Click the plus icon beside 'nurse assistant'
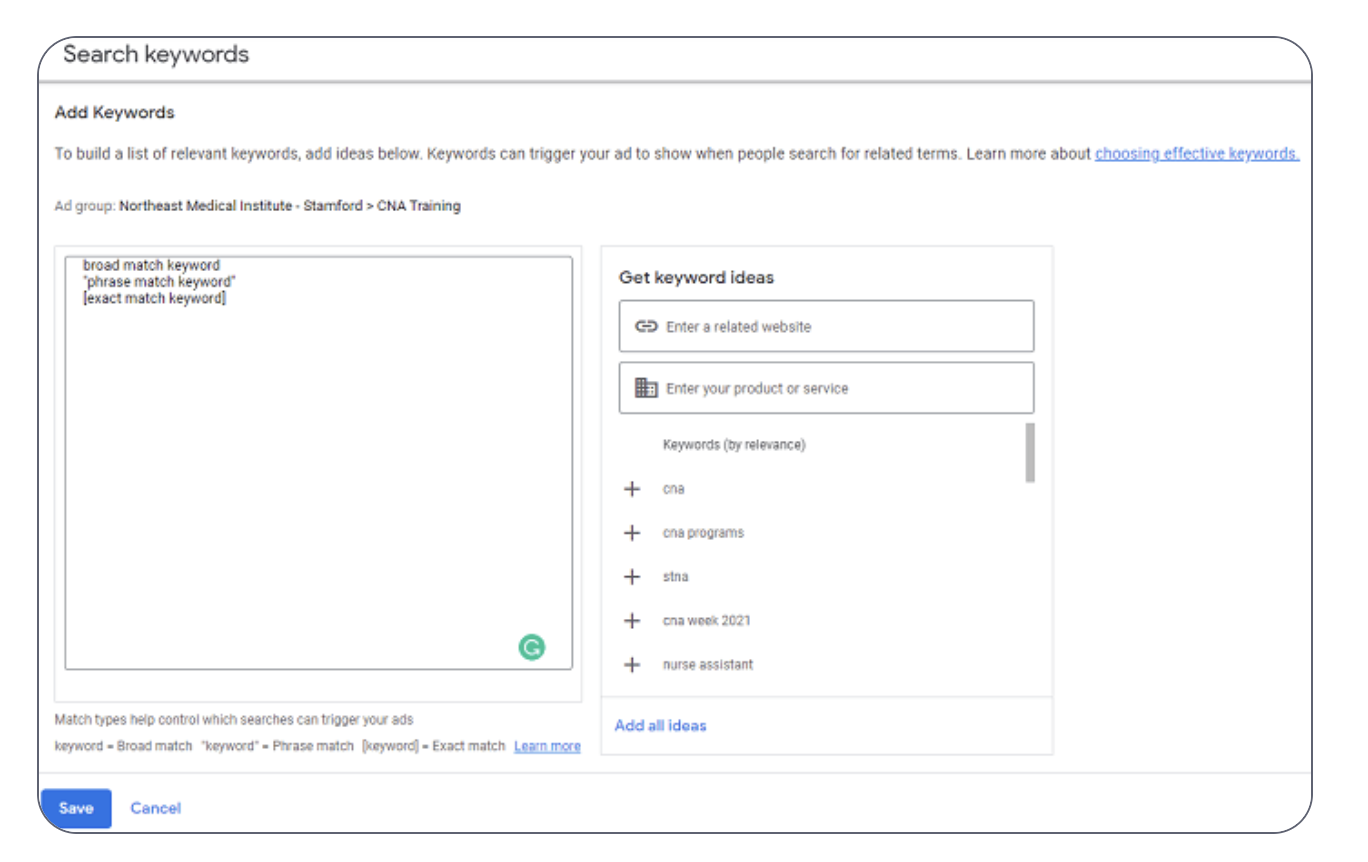This screenshot has width=1368, height=862. pos(631,665)
